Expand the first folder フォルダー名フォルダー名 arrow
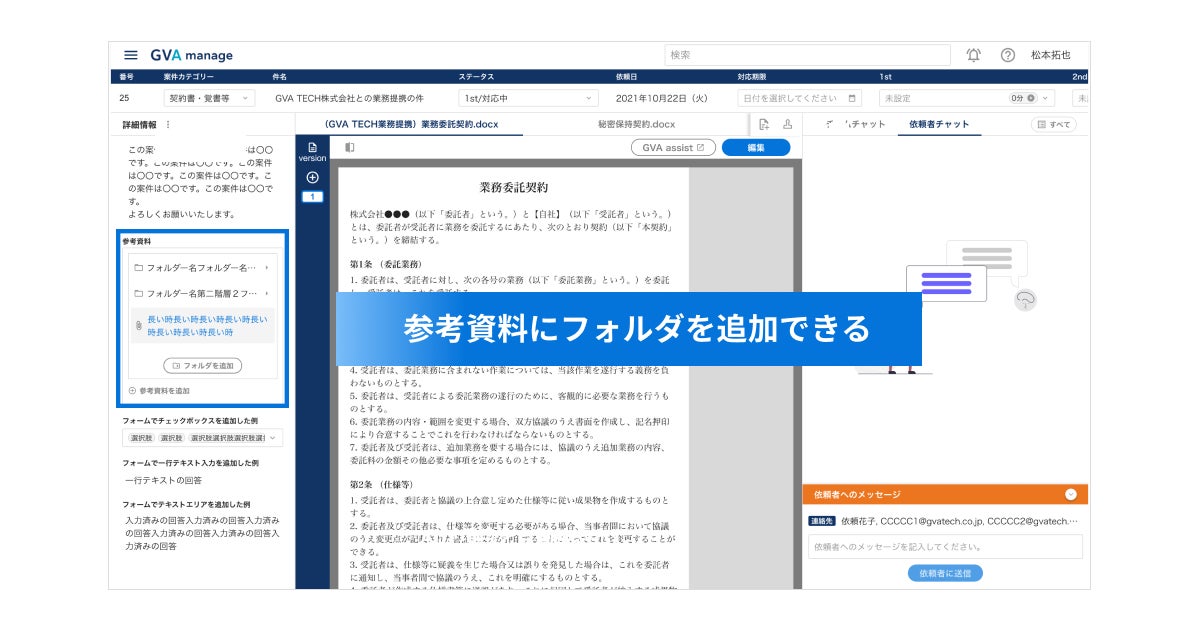 (x=267, y=268)
